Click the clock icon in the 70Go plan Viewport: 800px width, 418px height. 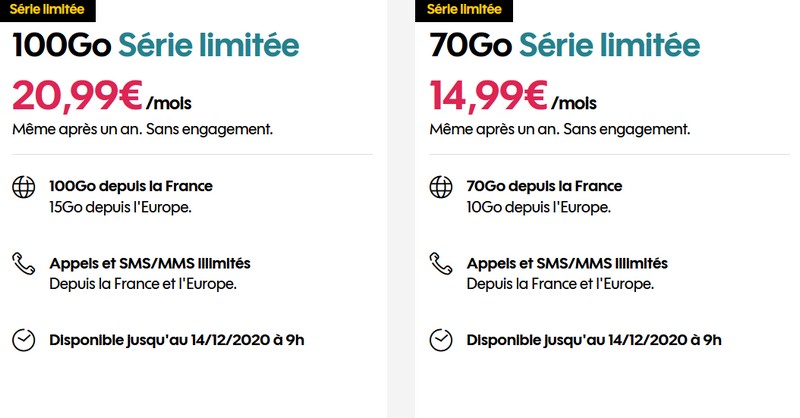tap(440, 340)
